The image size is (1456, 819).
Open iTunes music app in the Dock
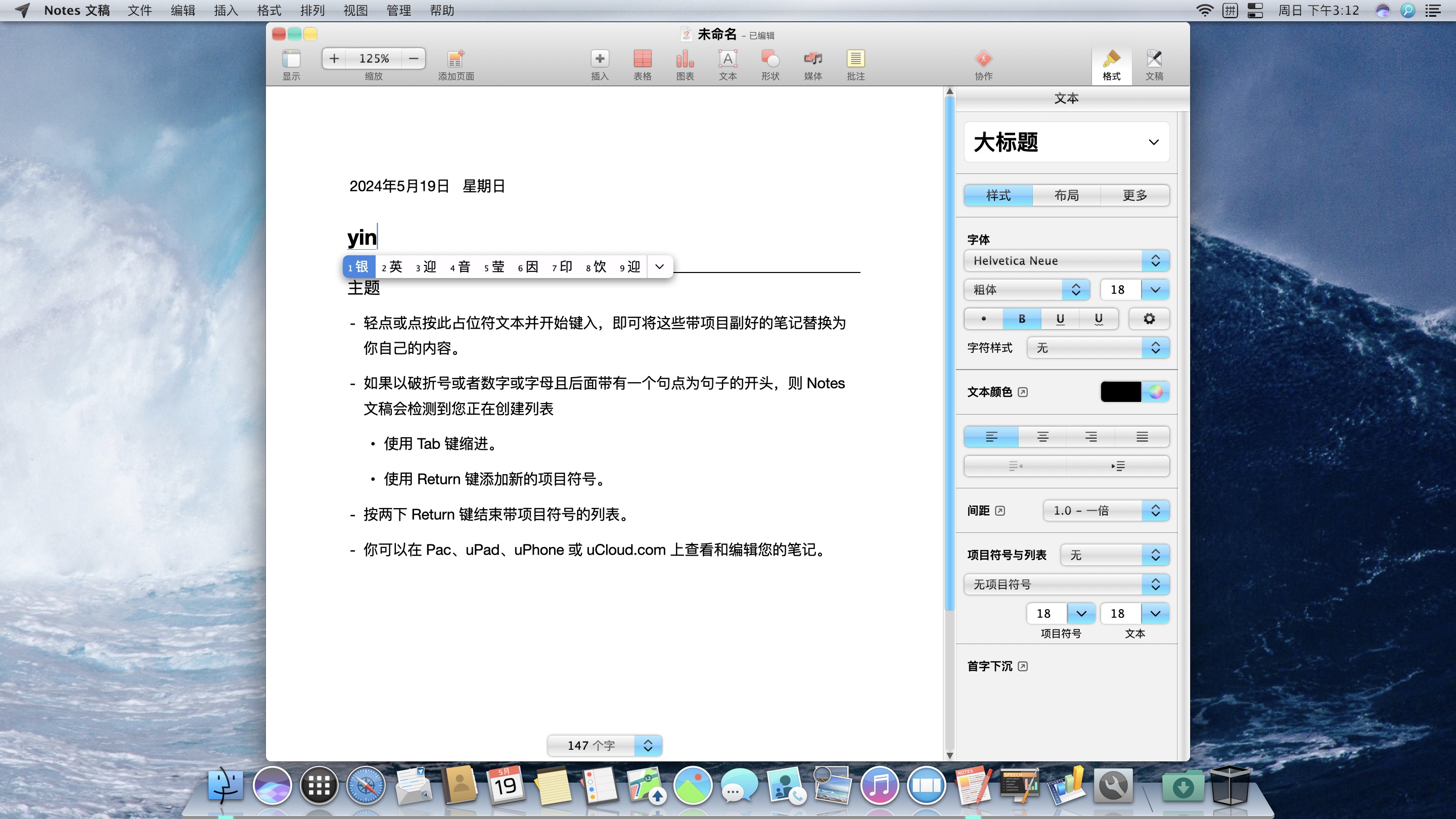pyautogui.click(x=880, y=785)
